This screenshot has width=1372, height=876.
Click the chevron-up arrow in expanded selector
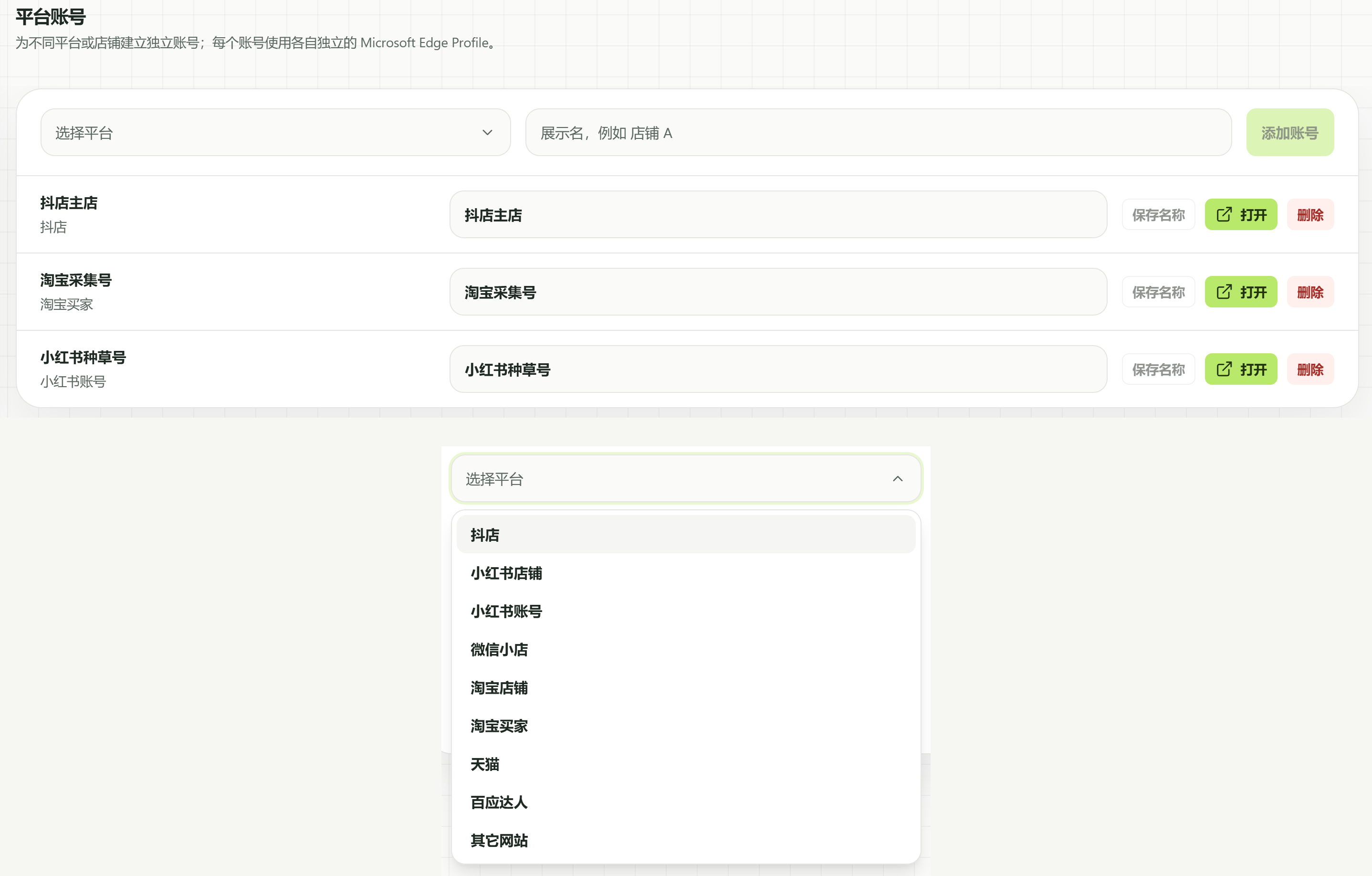pyautogui.click(x=897, y=479)
